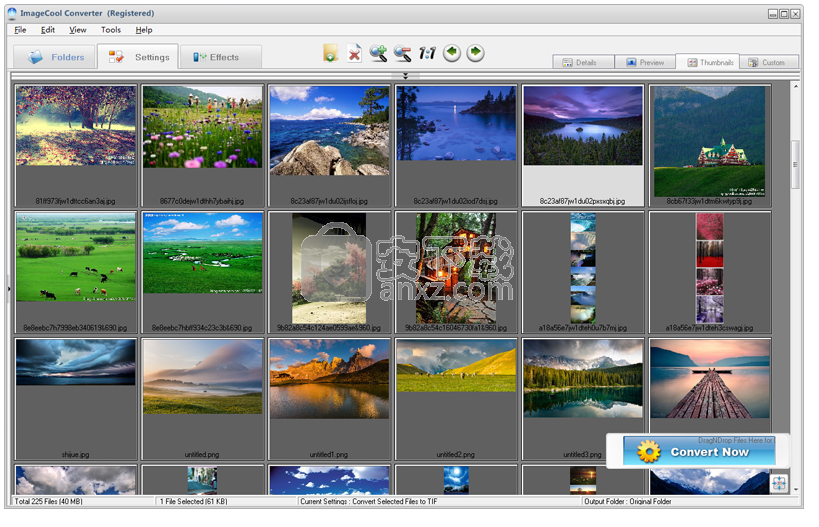
Task: Go to previous image with left arrow
Action: pyautogui.click(x=452, y=53)
